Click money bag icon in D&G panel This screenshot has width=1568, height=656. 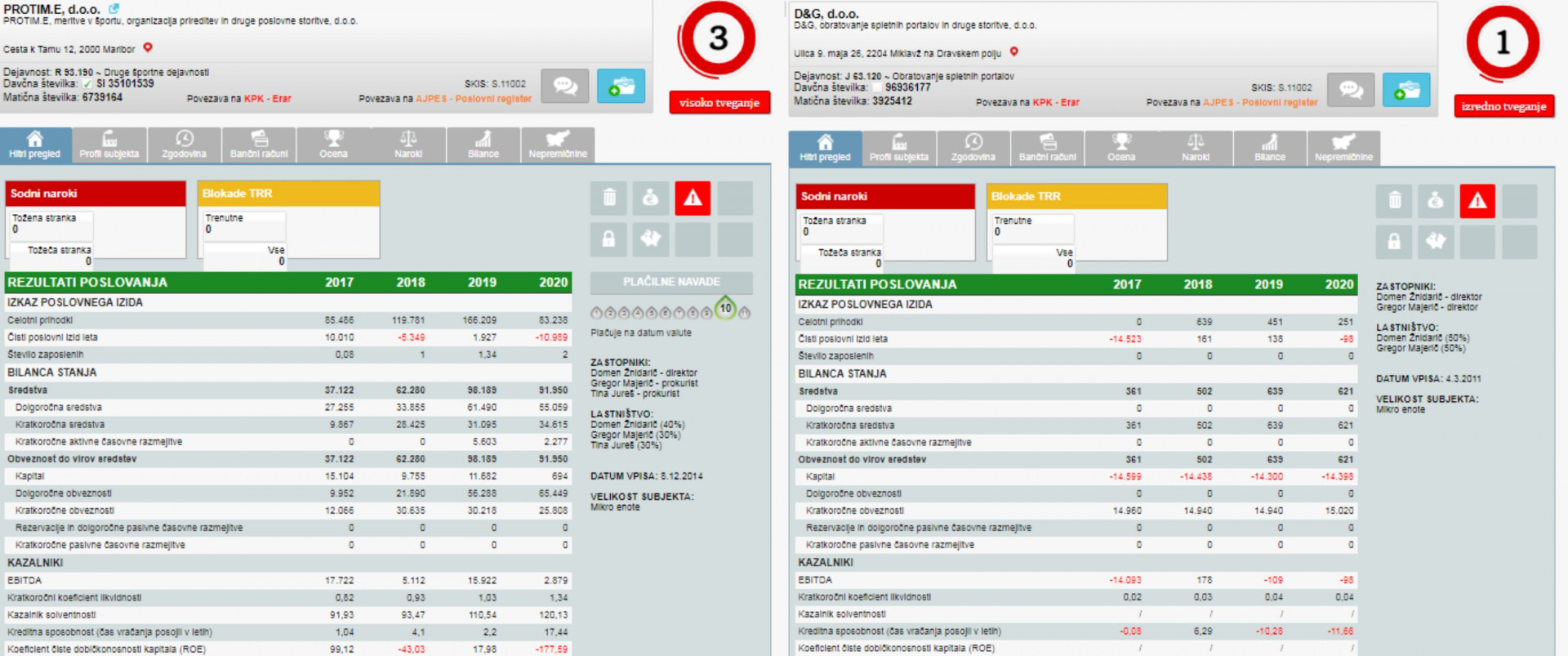1436,201
